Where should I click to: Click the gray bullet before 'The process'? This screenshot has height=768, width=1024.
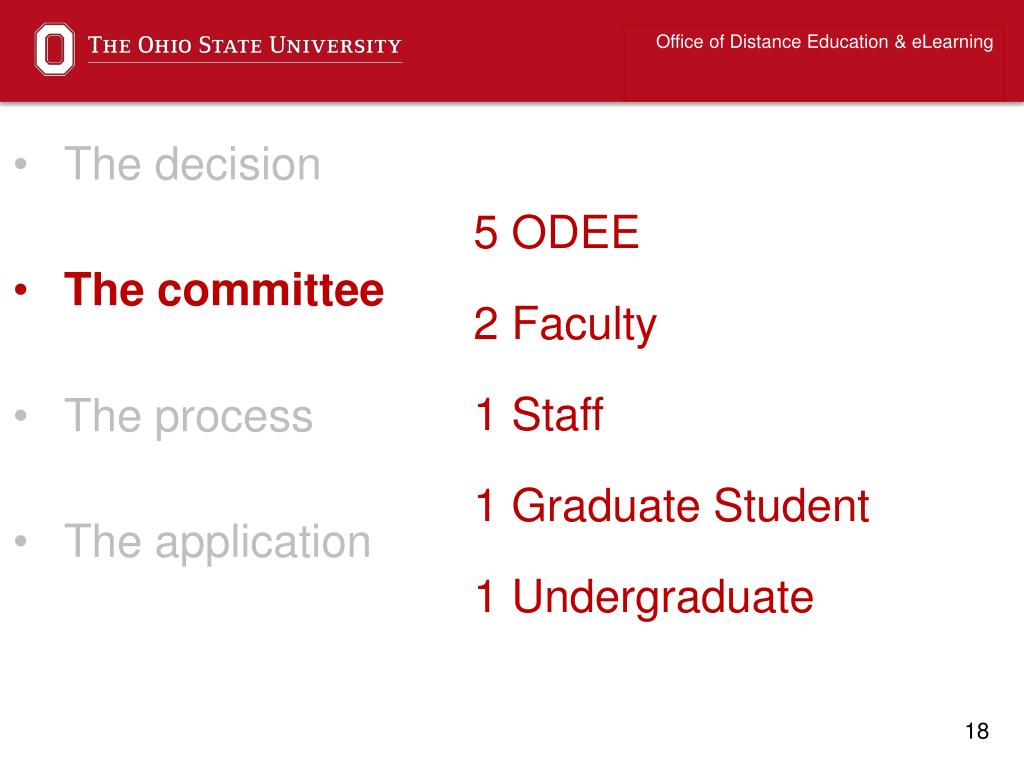tap(21, 415)
